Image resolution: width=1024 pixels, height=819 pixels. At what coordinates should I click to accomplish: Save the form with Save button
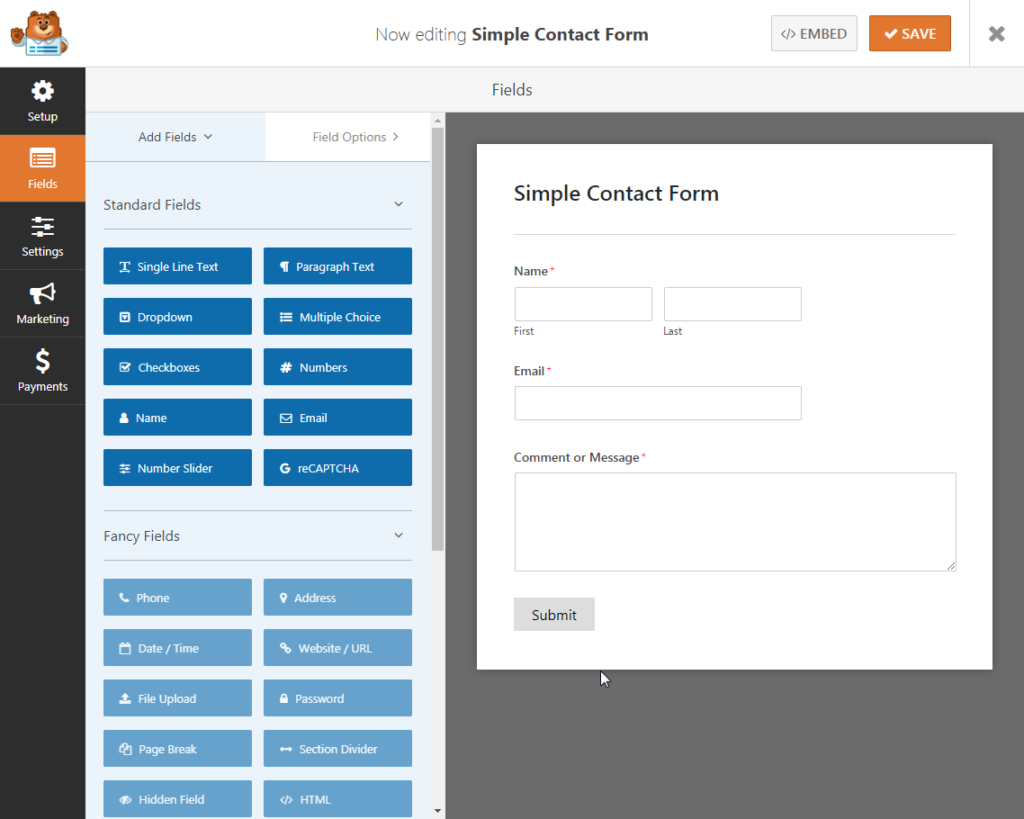(x=910, y=33)
